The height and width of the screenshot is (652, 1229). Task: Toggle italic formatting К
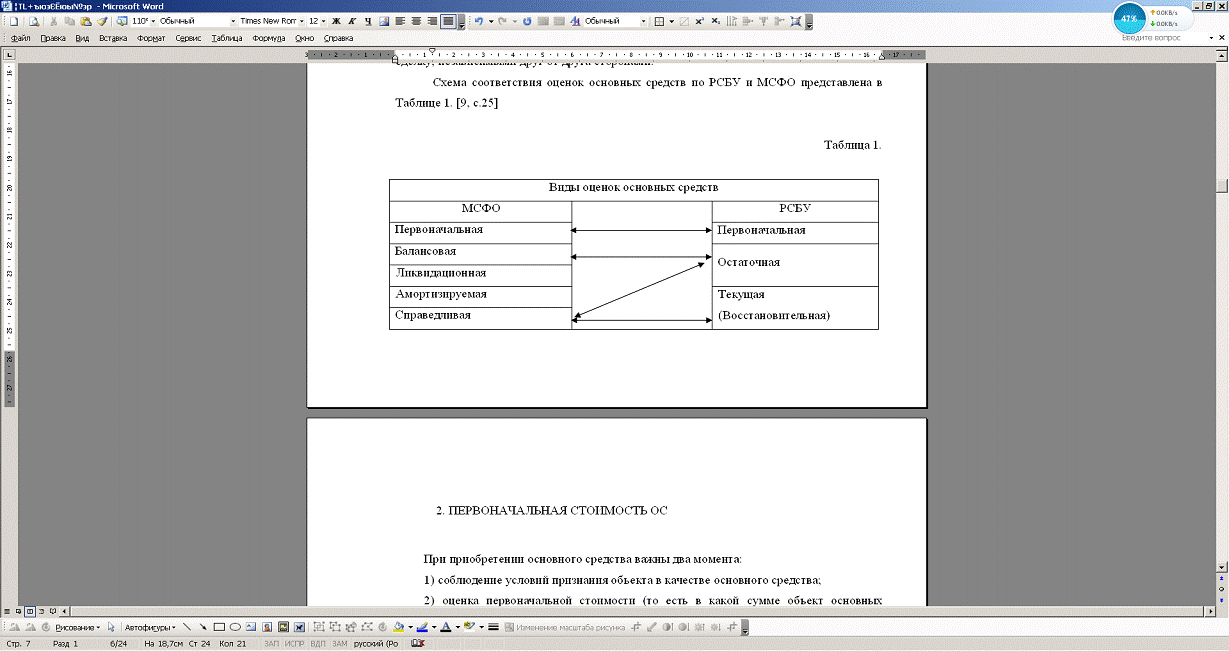tap(352, 20)
